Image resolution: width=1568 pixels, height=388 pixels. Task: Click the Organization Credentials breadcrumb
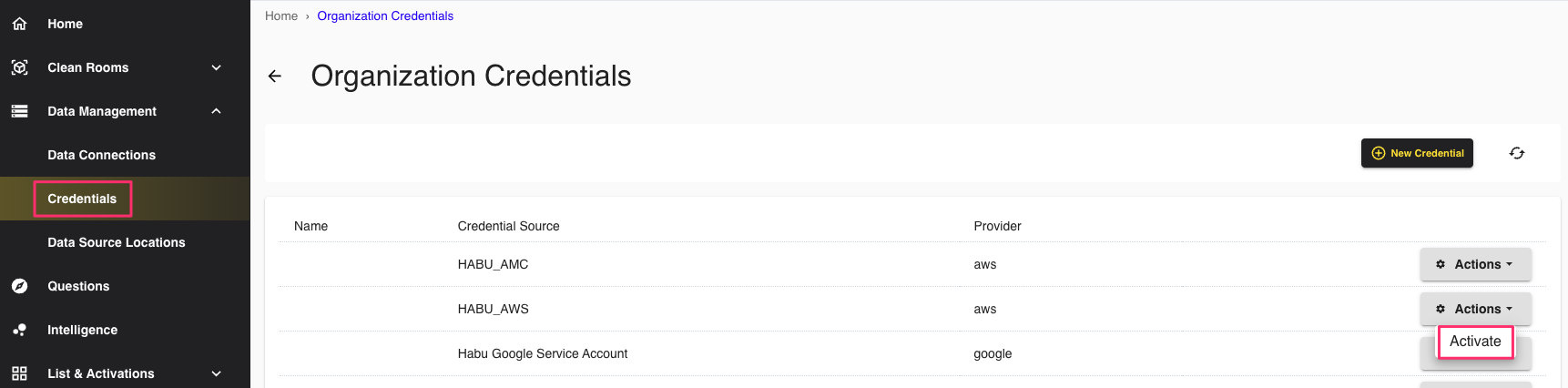coord(385,16)
